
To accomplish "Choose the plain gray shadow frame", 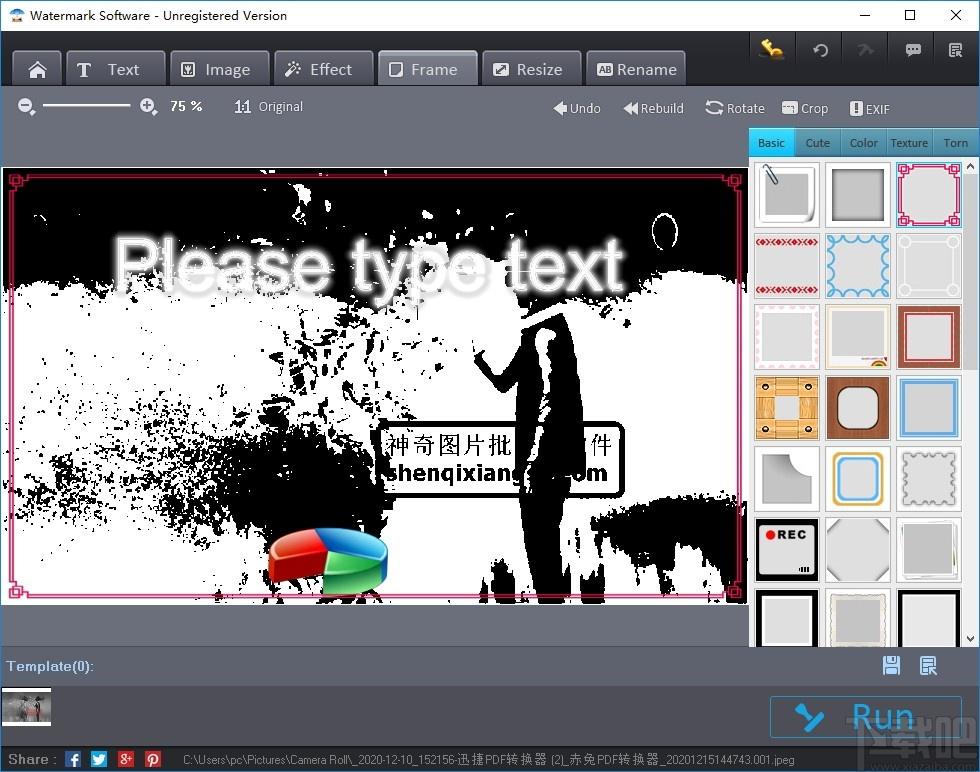I will click(858, 194).
